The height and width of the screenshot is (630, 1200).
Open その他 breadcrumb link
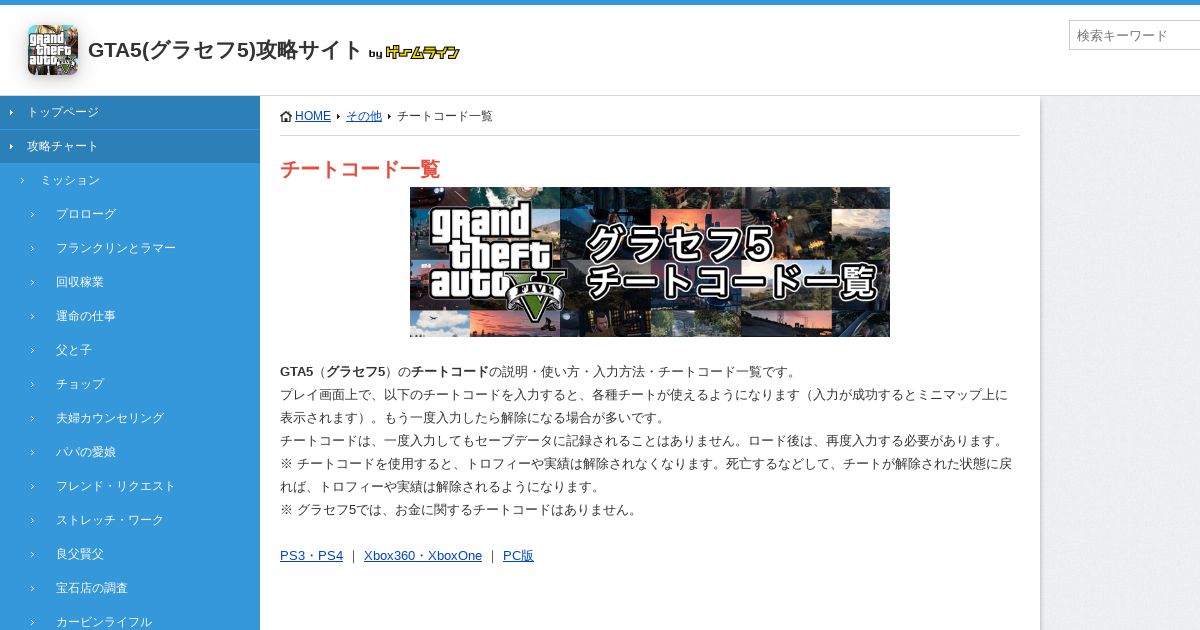coord(364,116)
